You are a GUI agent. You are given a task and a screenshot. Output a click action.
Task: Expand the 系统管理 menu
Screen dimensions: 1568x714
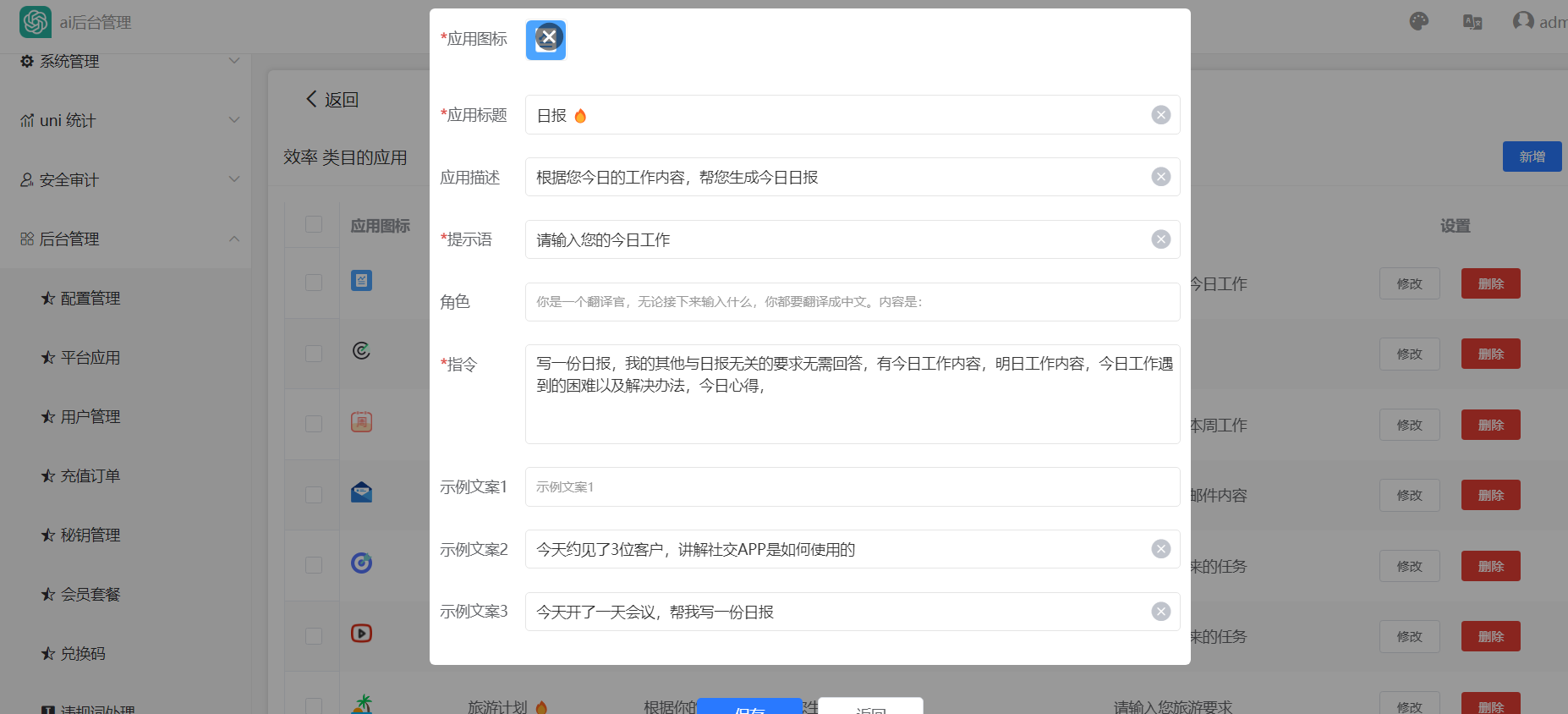(125, 61)
